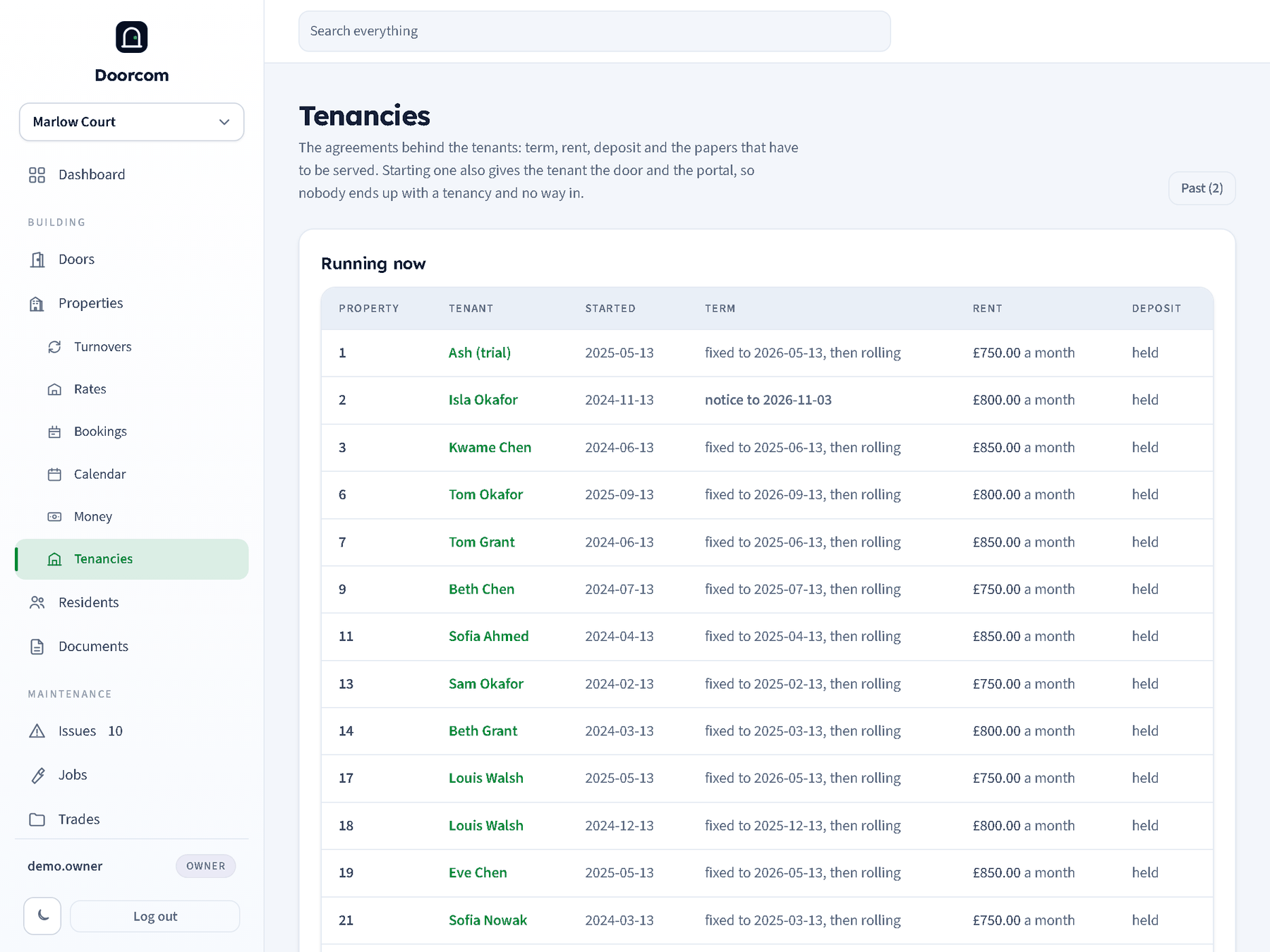The height and width of the screenshot is (952, 1270).
Task: Open tenant Beth Grant
Action: pos(483,731)
